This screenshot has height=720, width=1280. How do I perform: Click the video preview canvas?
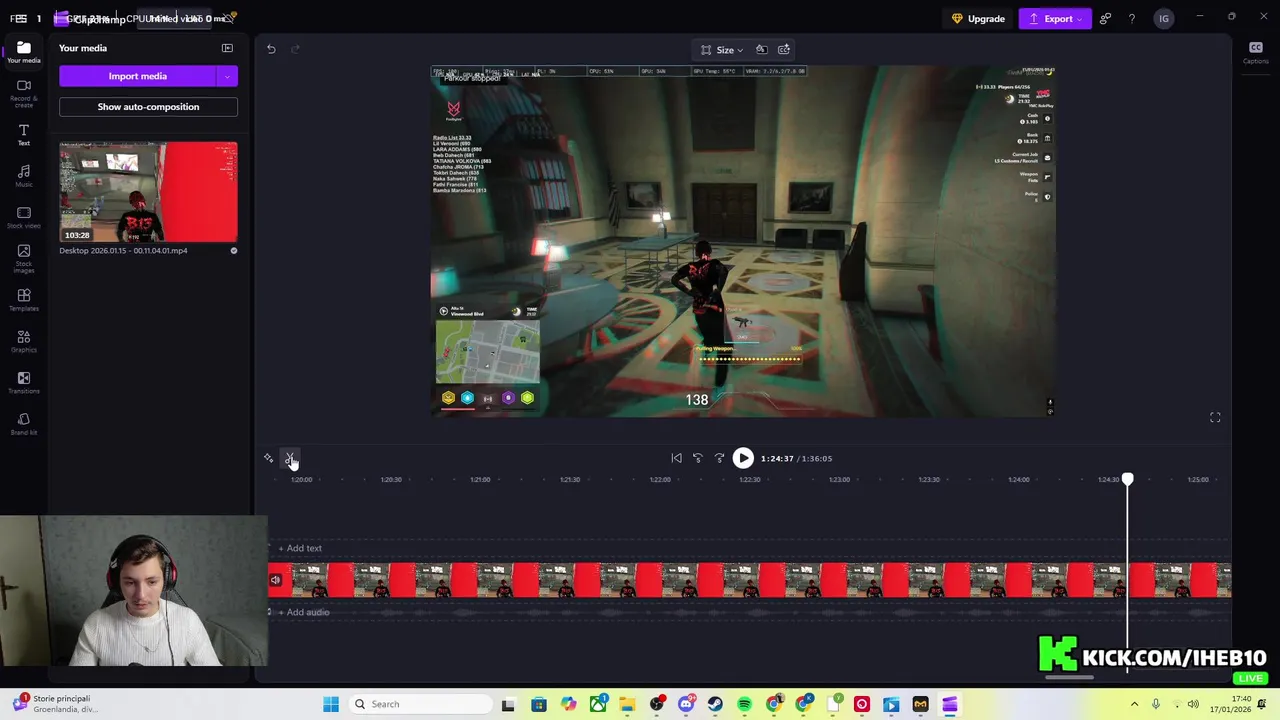tap(743, 241)
